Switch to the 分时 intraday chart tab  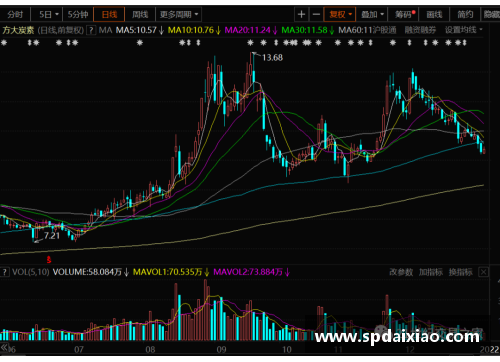pos(15,15)
